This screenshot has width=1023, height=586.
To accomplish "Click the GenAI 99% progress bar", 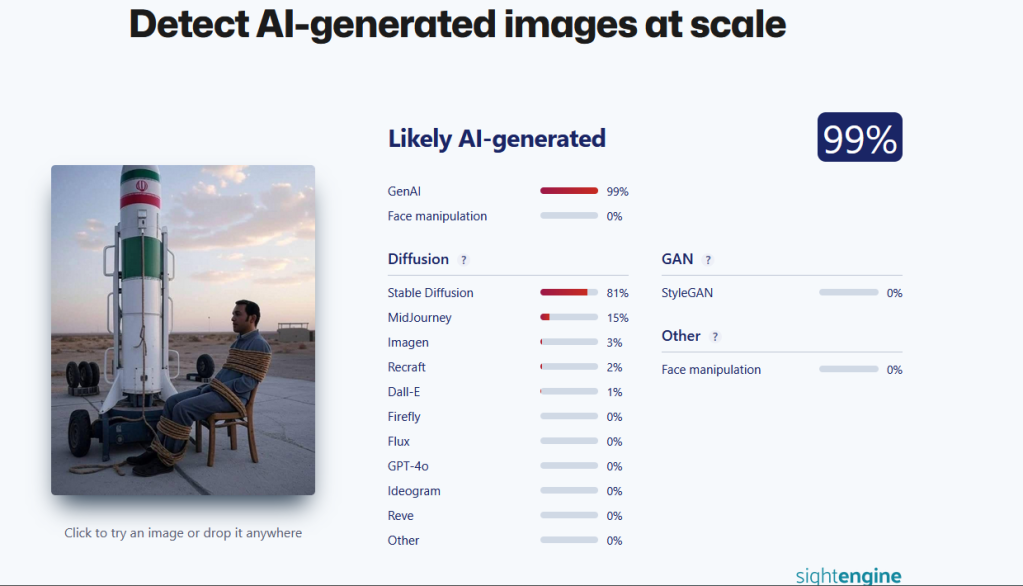I will [x=569, y=191].
